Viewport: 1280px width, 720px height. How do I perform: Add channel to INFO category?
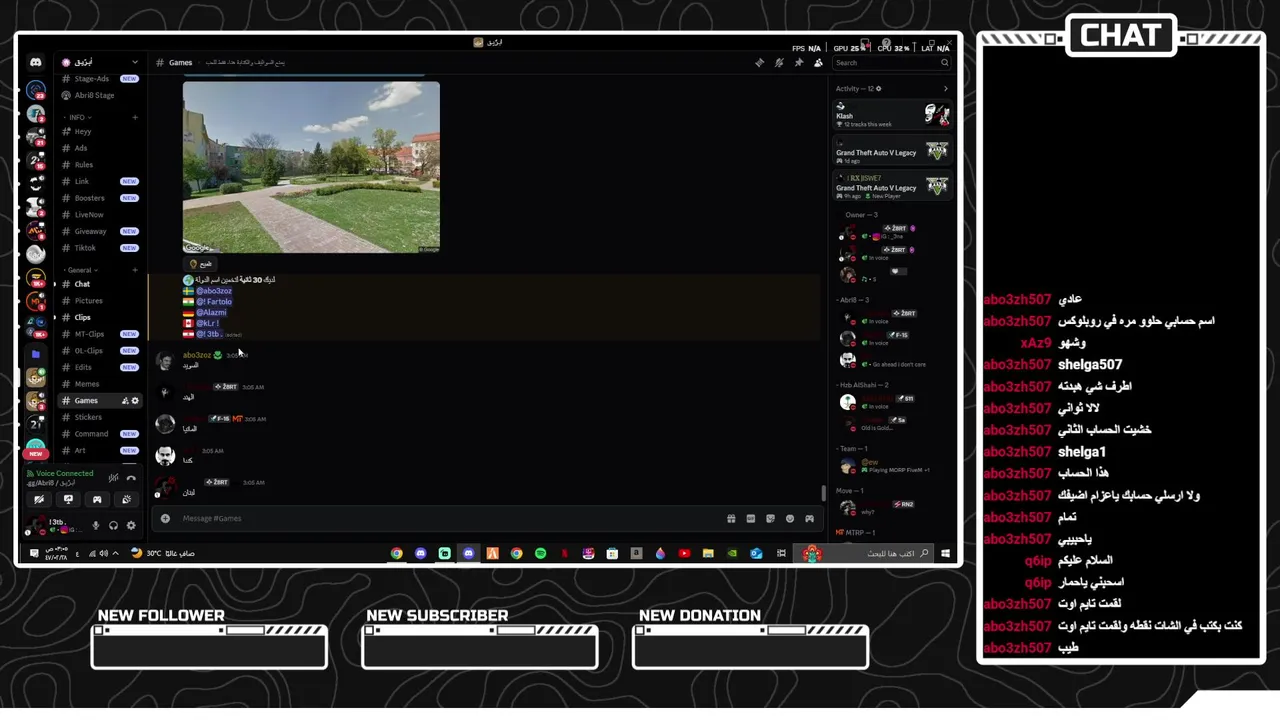click(x=135, y=117)
